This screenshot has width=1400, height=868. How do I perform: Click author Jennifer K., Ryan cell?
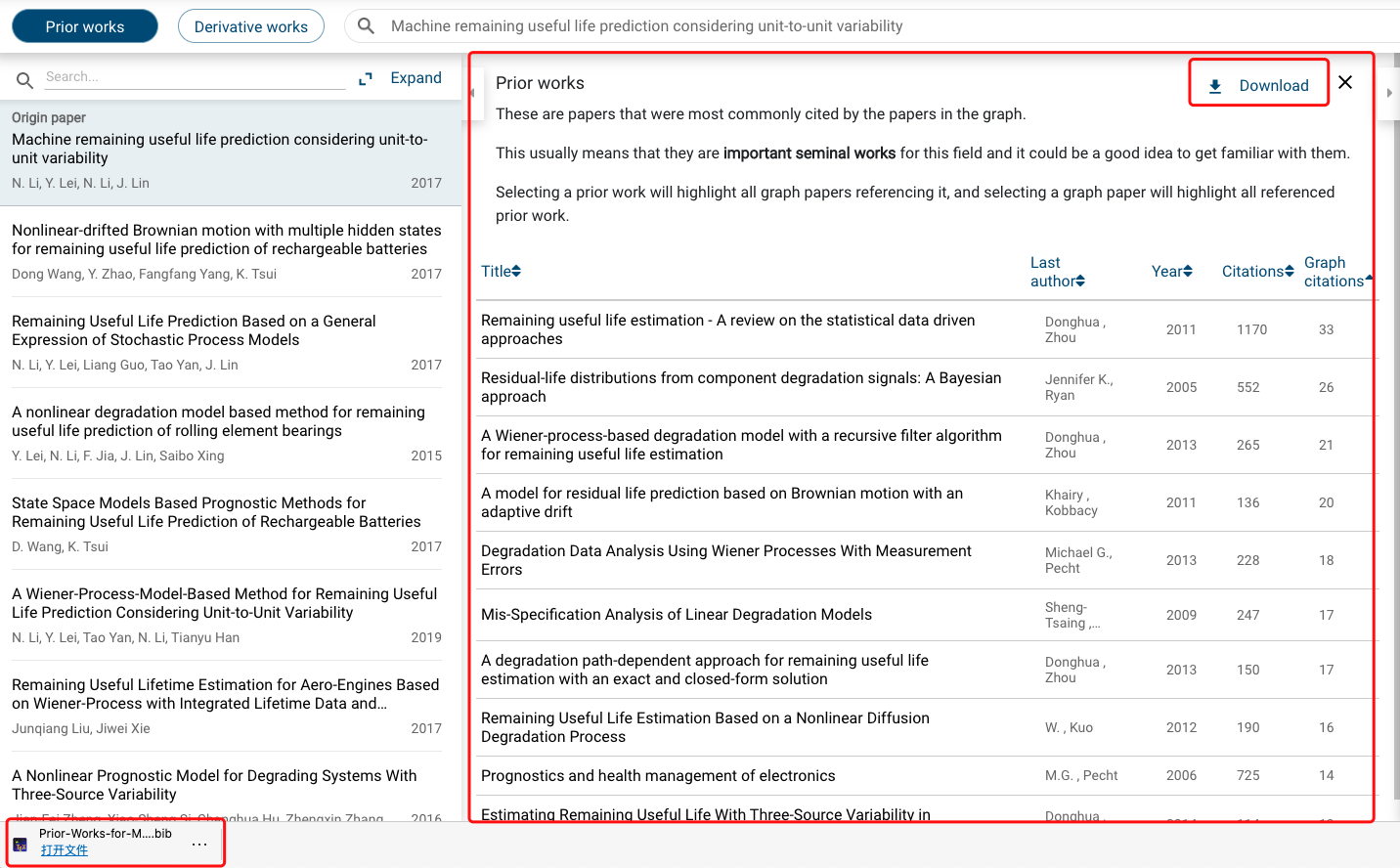[x=1079, y=387]
